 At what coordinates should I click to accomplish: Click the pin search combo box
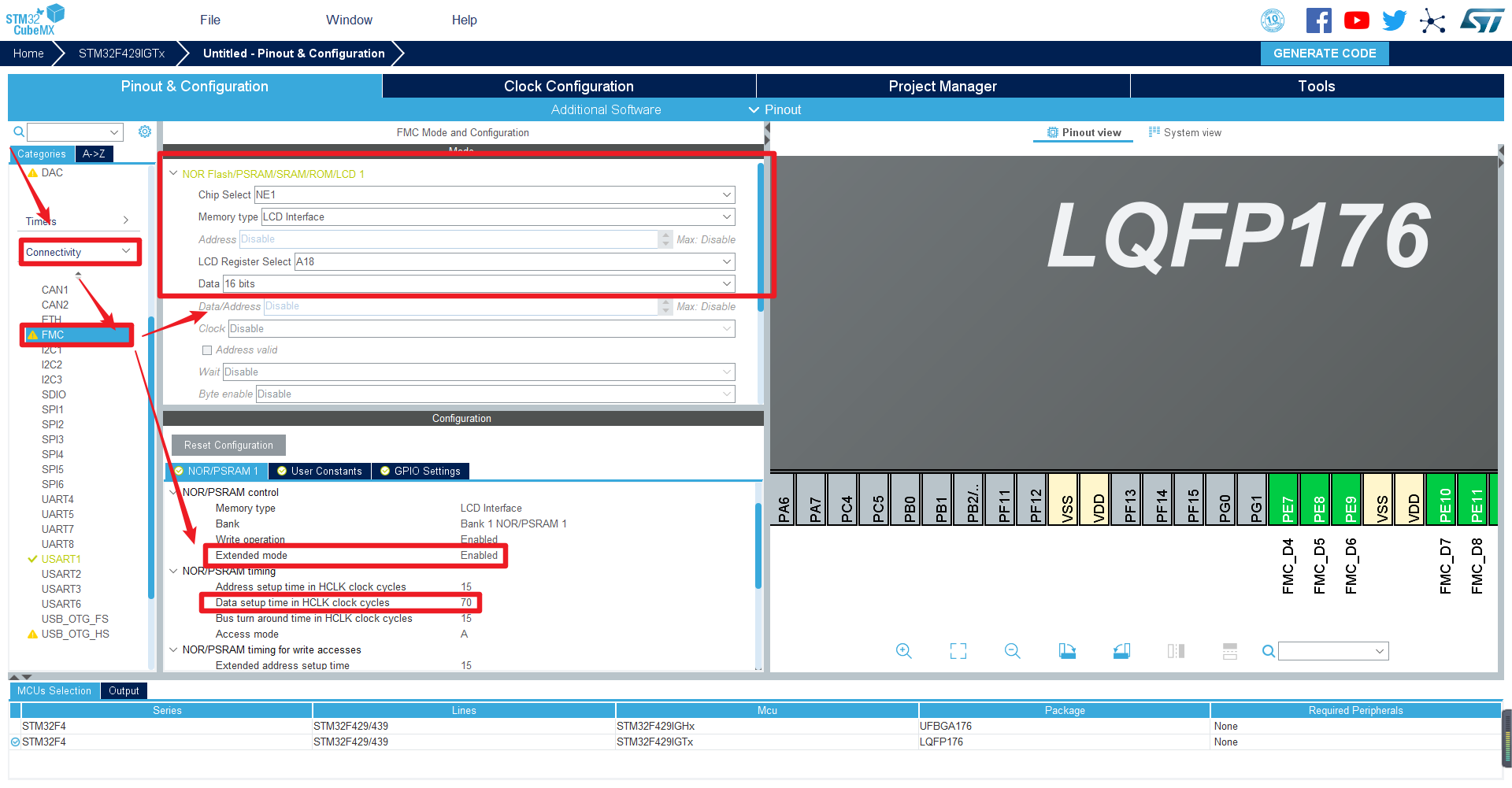1333,651
